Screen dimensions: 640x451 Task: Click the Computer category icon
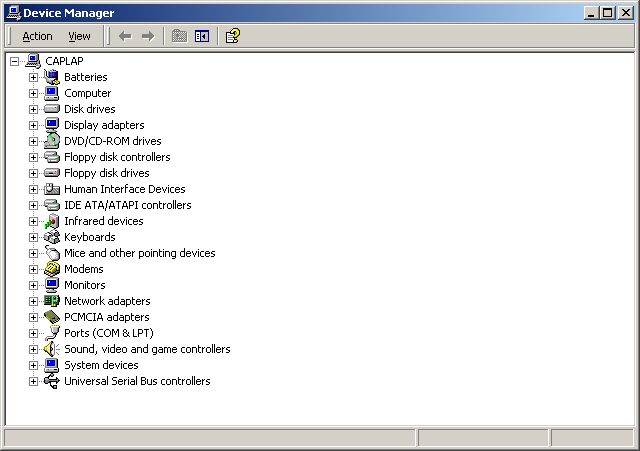click(x=52, y=93)
